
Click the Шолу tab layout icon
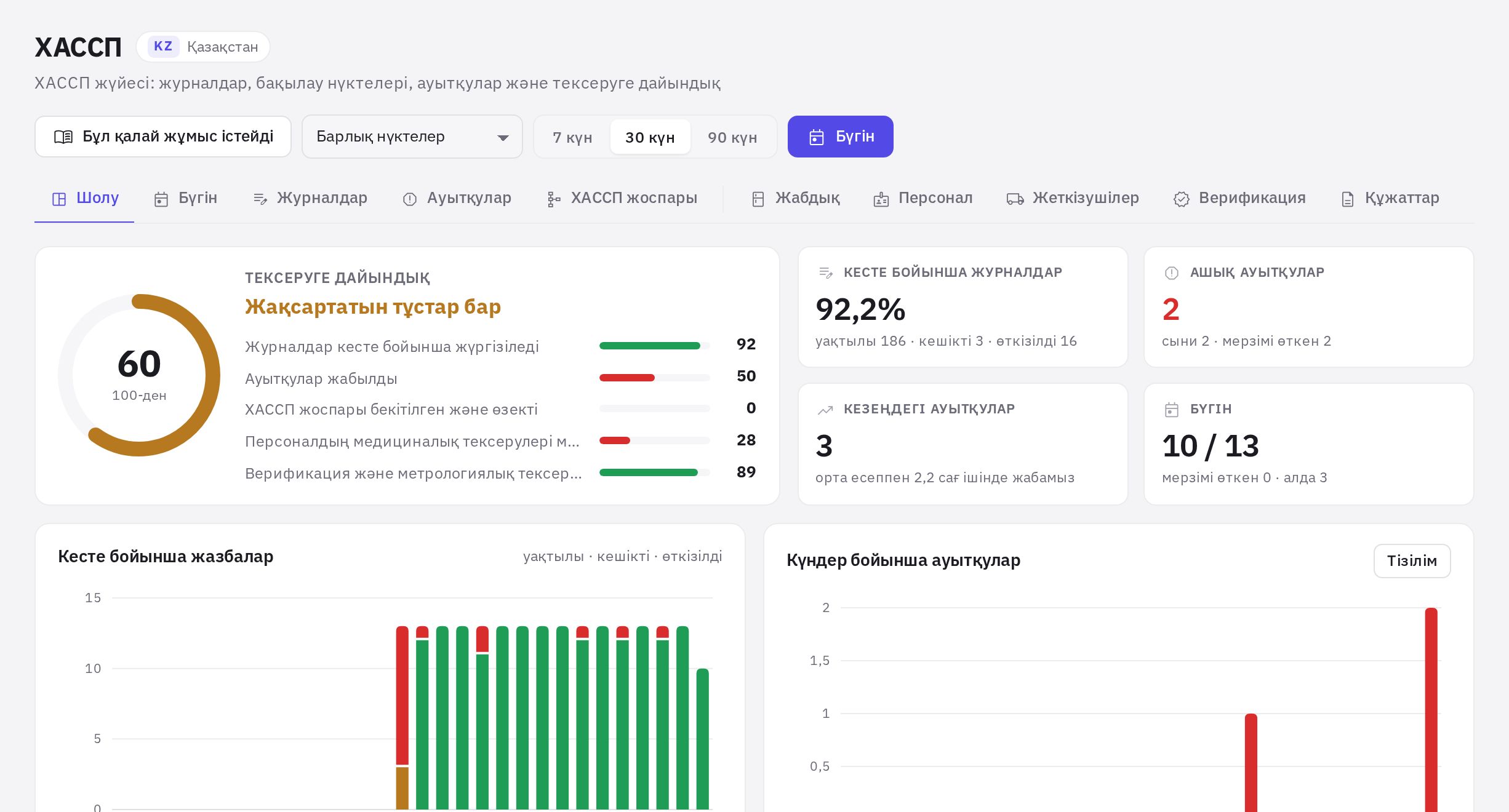[x=59, y=199]
